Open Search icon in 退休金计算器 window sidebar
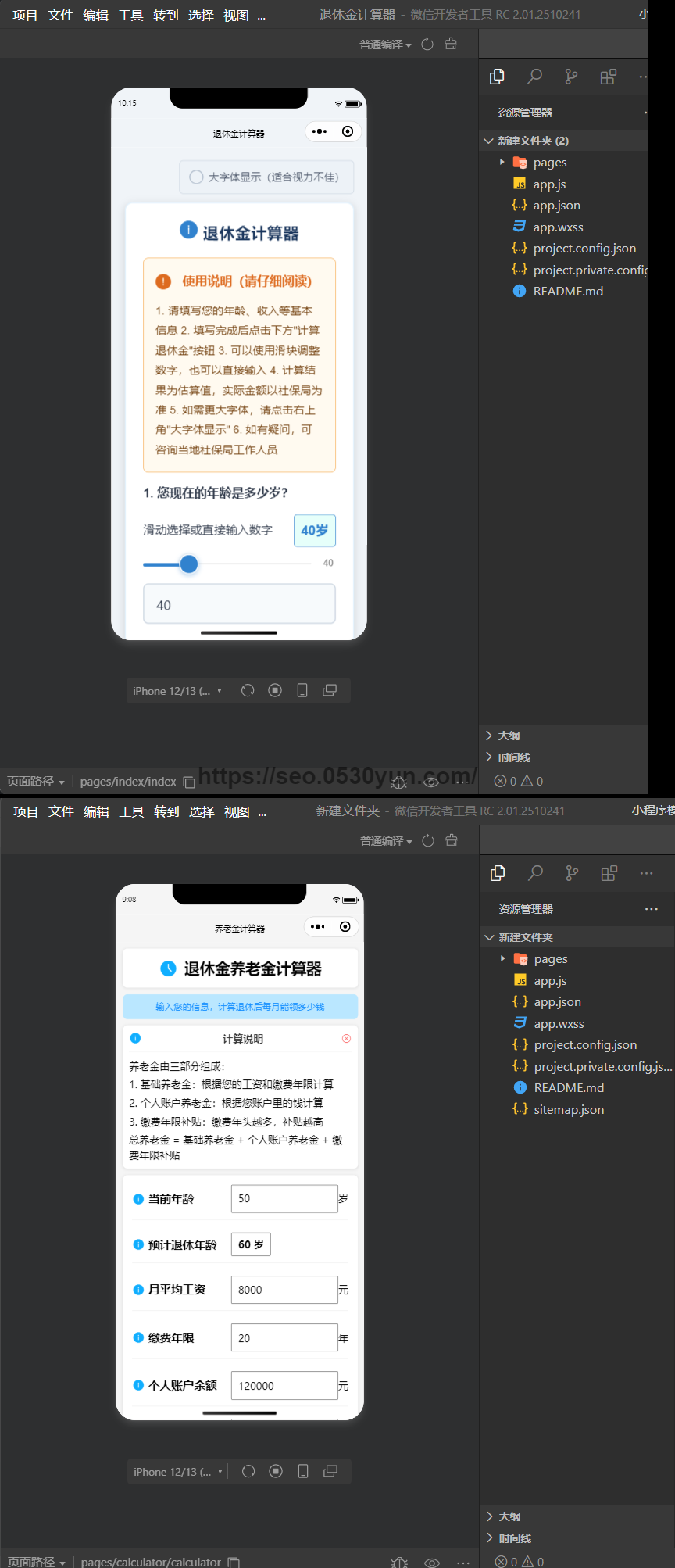Screen dimensions: 675x1568 pos(534,77)
